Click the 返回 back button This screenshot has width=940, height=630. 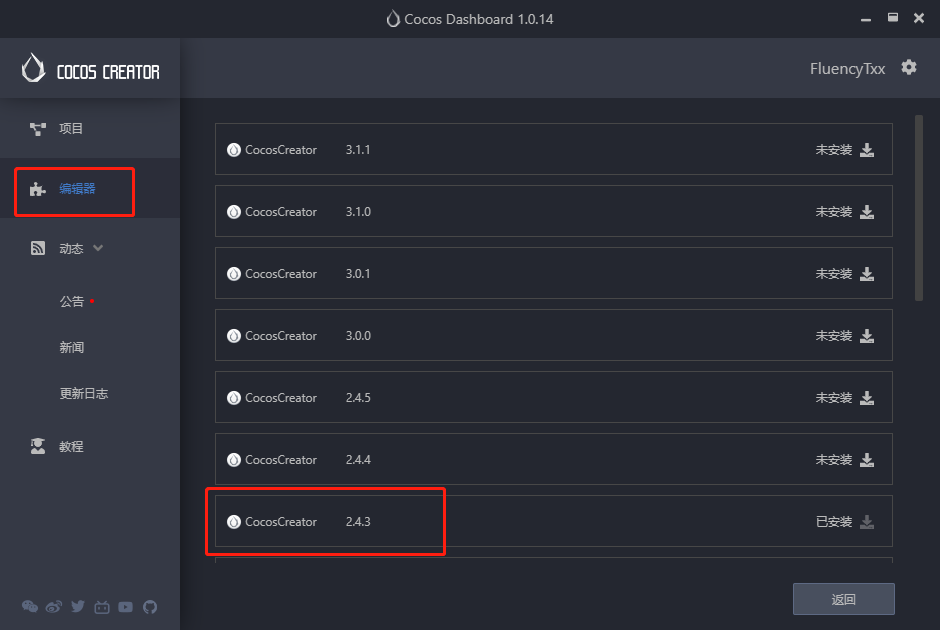[x=843, y=599]
